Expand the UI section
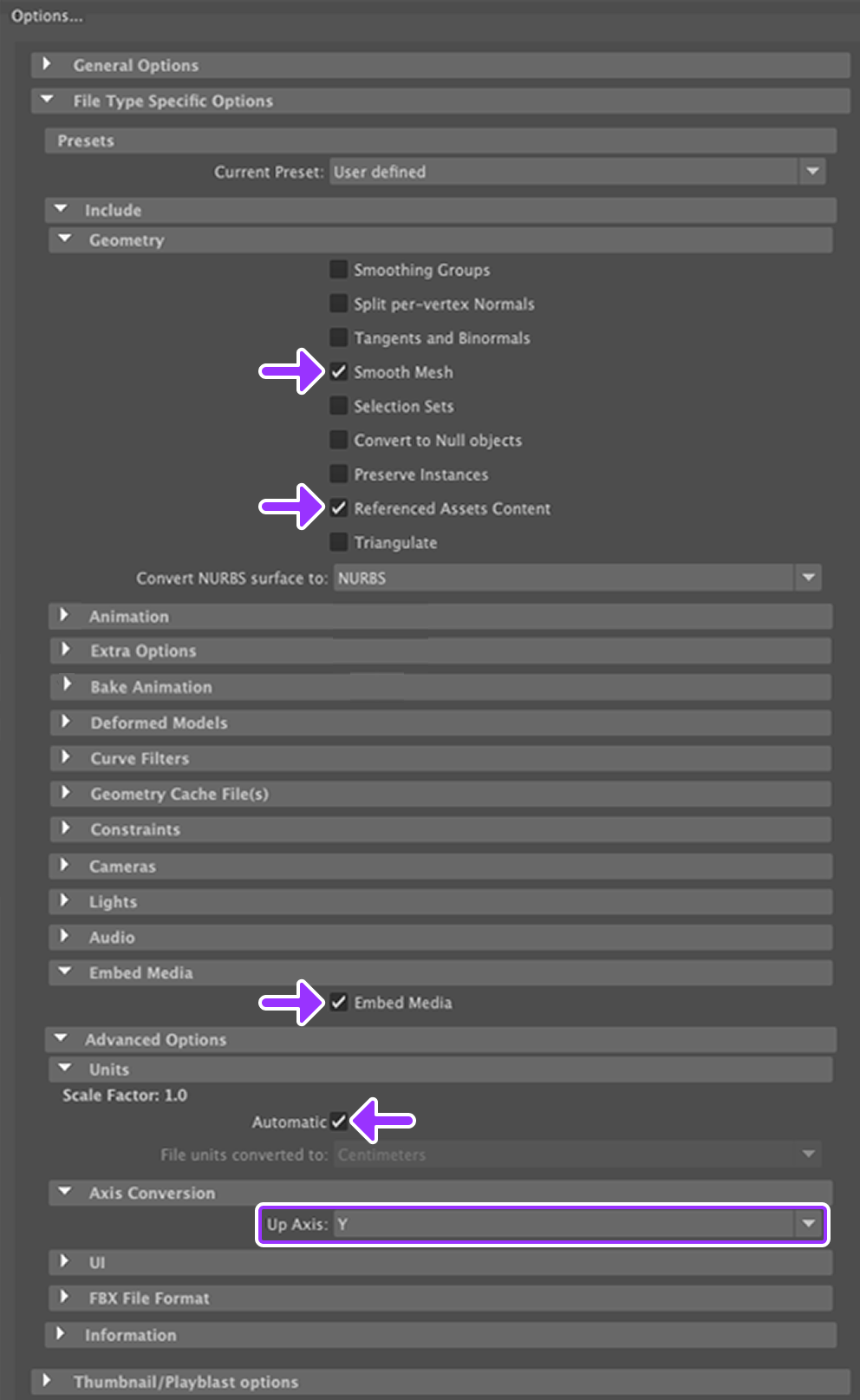Viewport: 860px width, 1400px height. pos(440,1262)
